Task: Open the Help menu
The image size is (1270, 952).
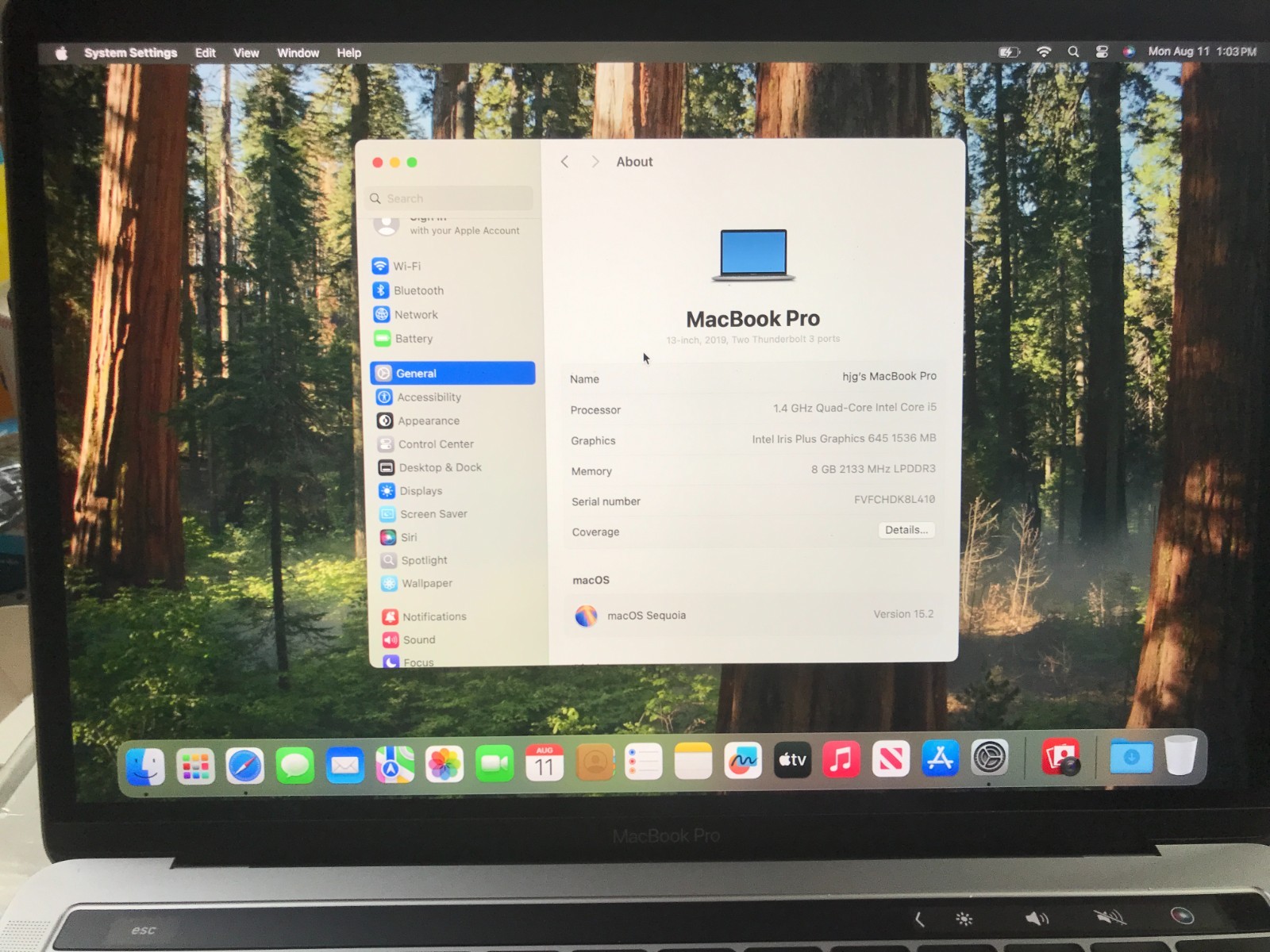Action: [348, 52]
